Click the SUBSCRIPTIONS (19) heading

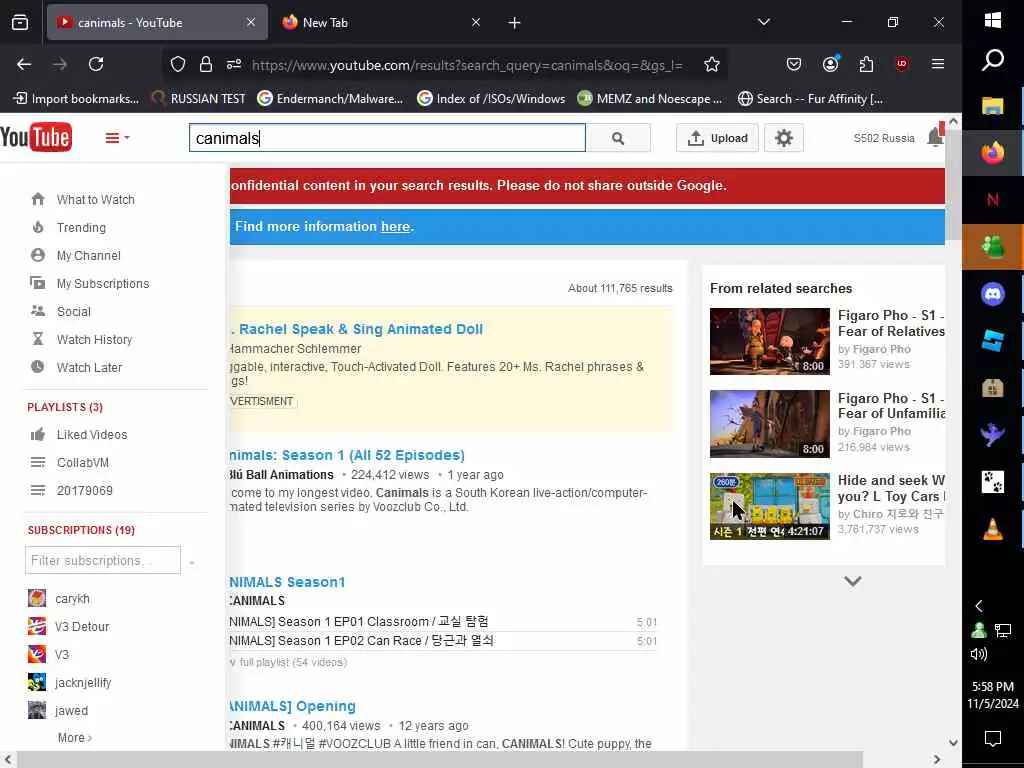(x=81, y=530)
